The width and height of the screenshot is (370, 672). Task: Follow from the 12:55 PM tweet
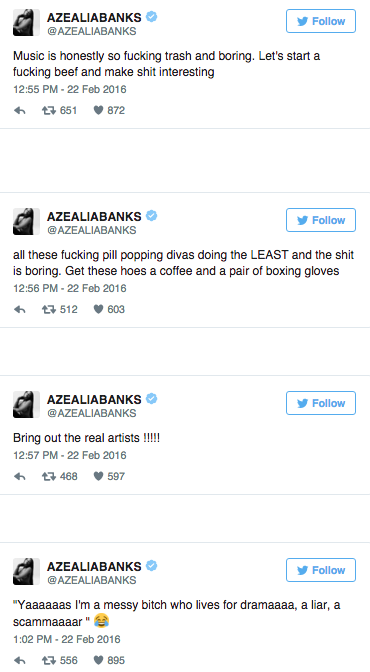(x=321, y=21)
